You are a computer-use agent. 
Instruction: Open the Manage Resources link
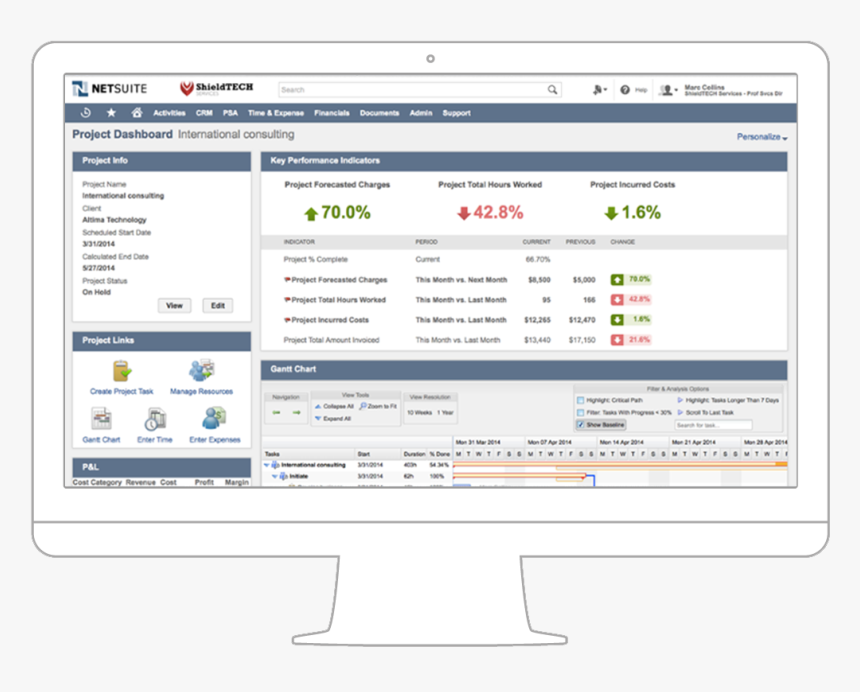[x=201, y=392]
